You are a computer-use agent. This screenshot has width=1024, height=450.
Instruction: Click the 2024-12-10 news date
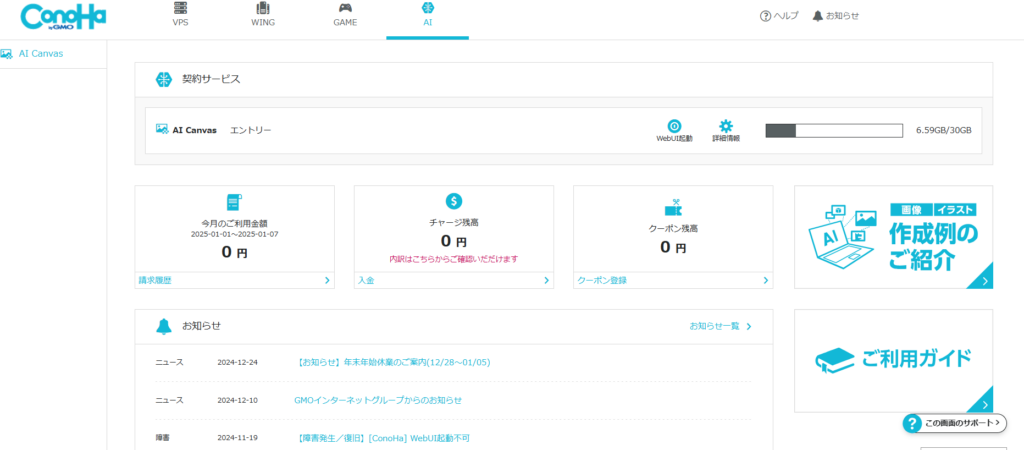238,400
